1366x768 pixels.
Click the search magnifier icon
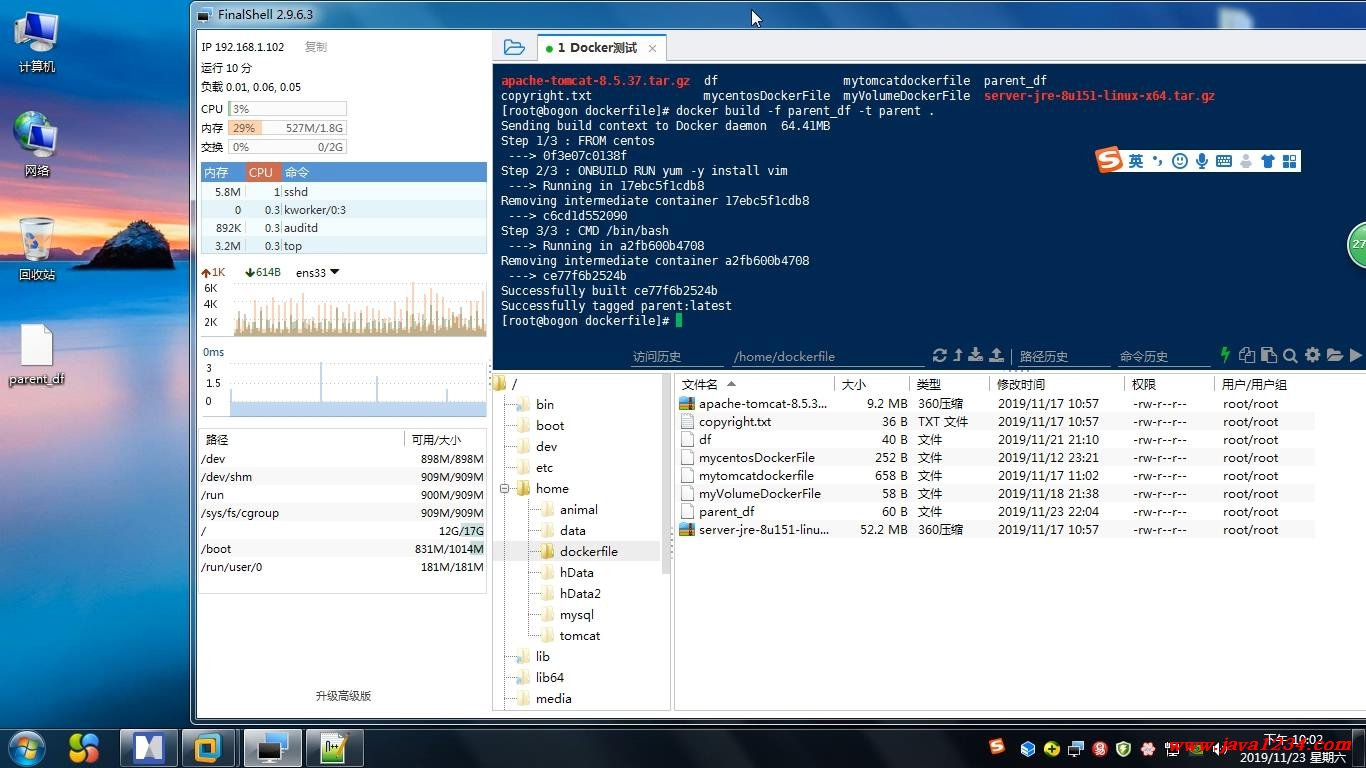pos(1290,355)
